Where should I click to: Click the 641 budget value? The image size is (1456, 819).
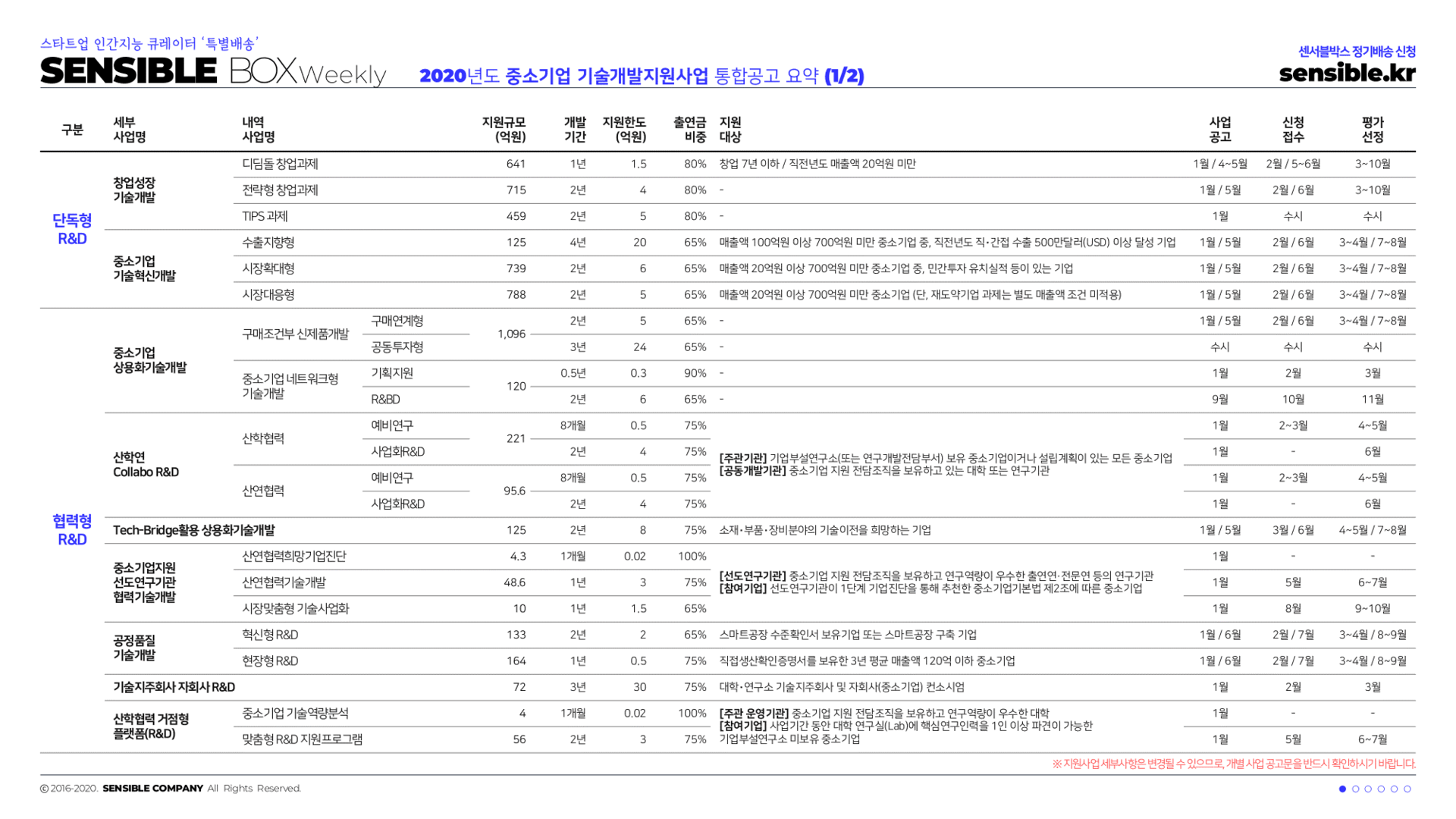516,164
